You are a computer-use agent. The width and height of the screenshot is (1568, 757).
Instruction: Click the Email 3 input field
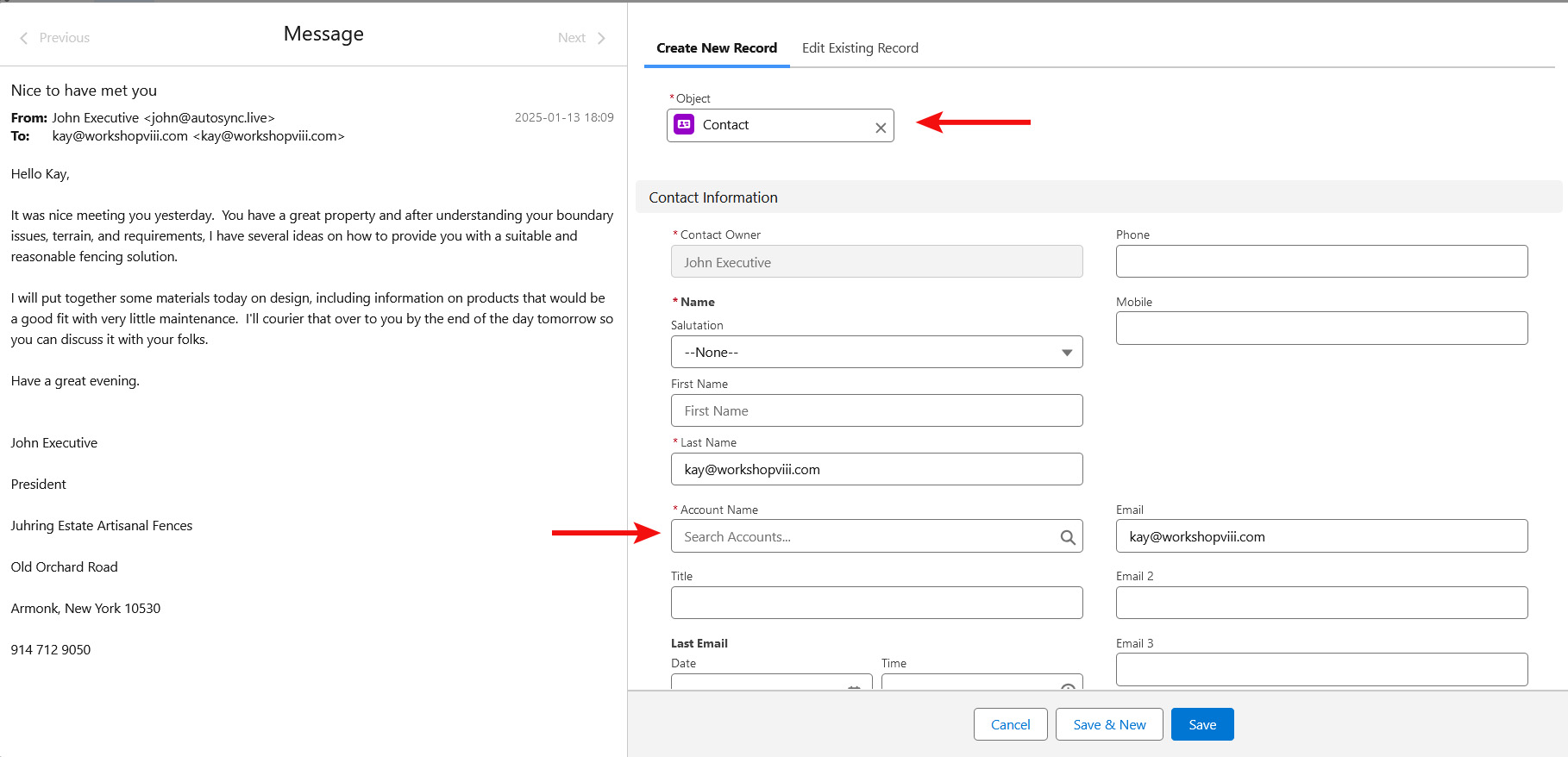click(1320, 669)
